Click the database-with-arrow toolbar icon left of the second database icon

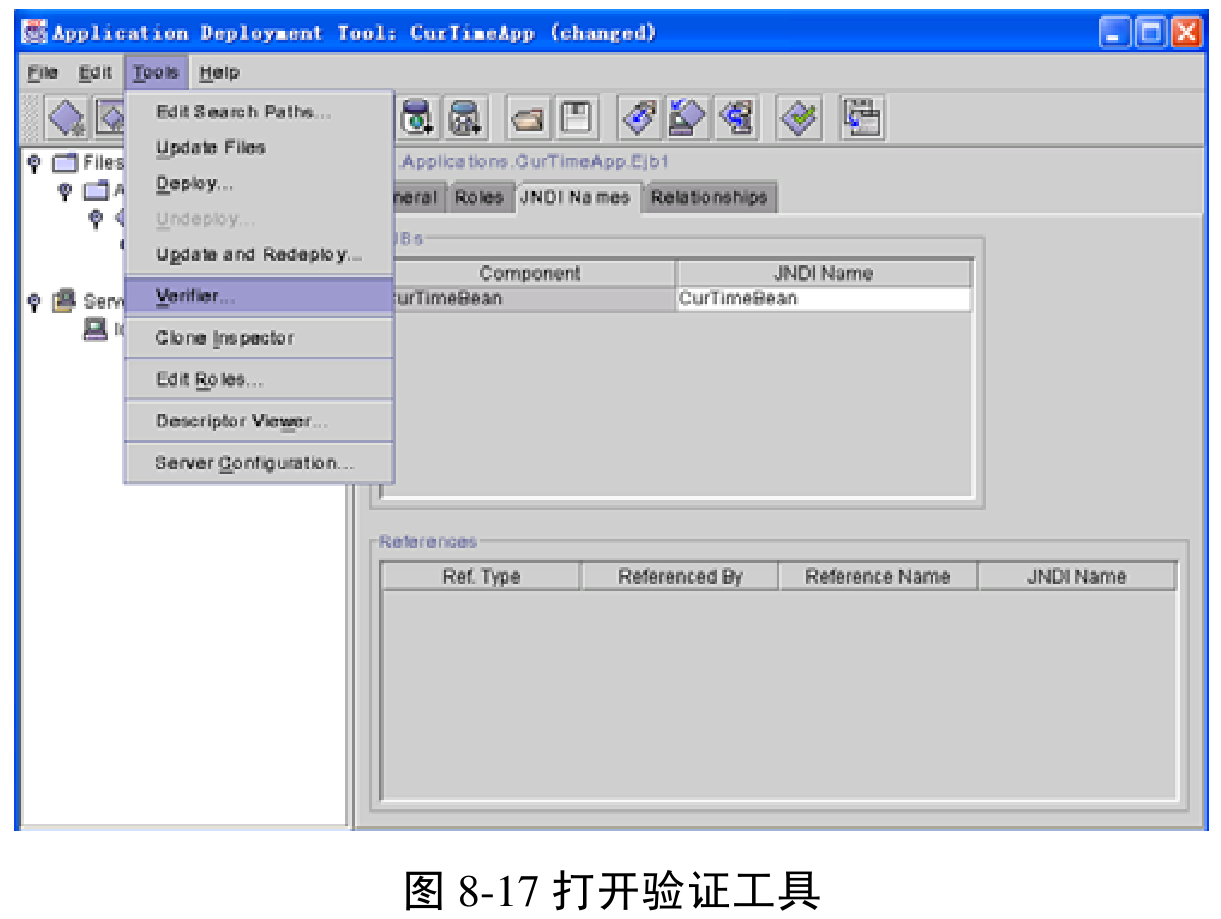(416, 119)
